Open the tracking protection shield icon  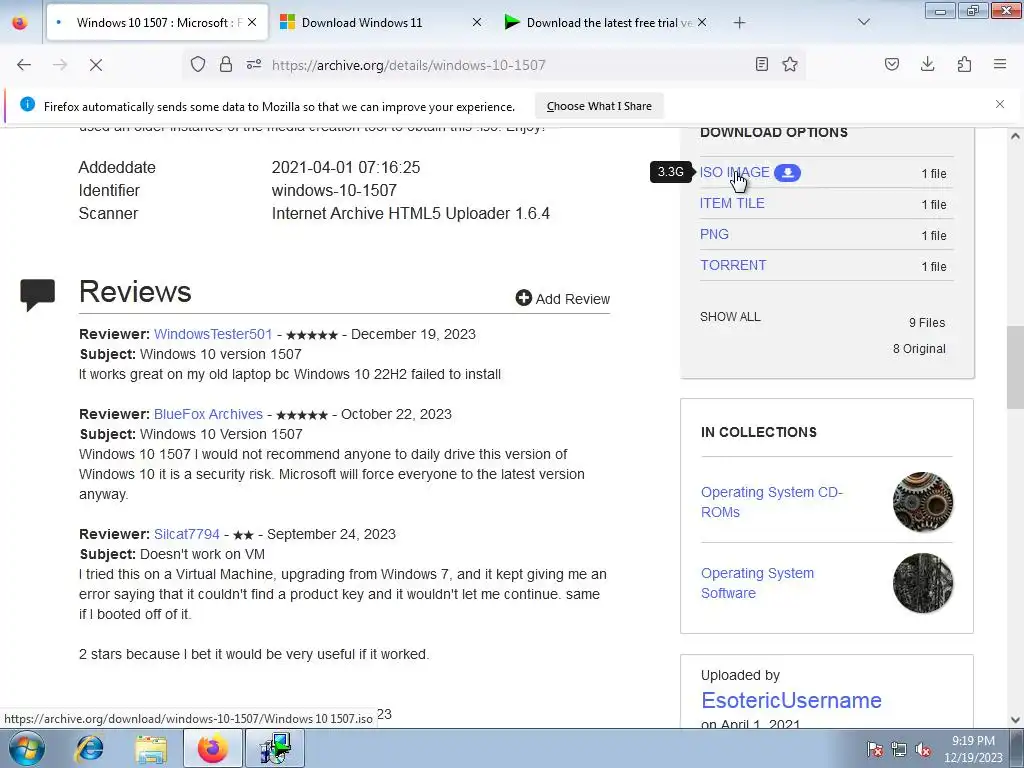point(198,64)
